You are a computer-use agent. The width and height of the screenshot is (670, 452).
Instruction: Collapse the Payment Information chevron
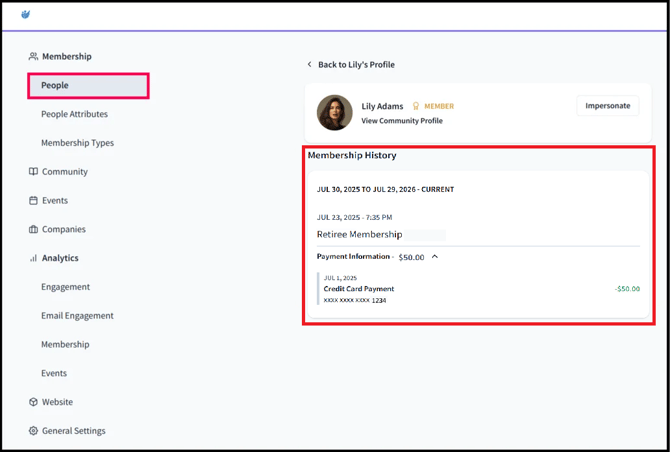coord(435,257)
